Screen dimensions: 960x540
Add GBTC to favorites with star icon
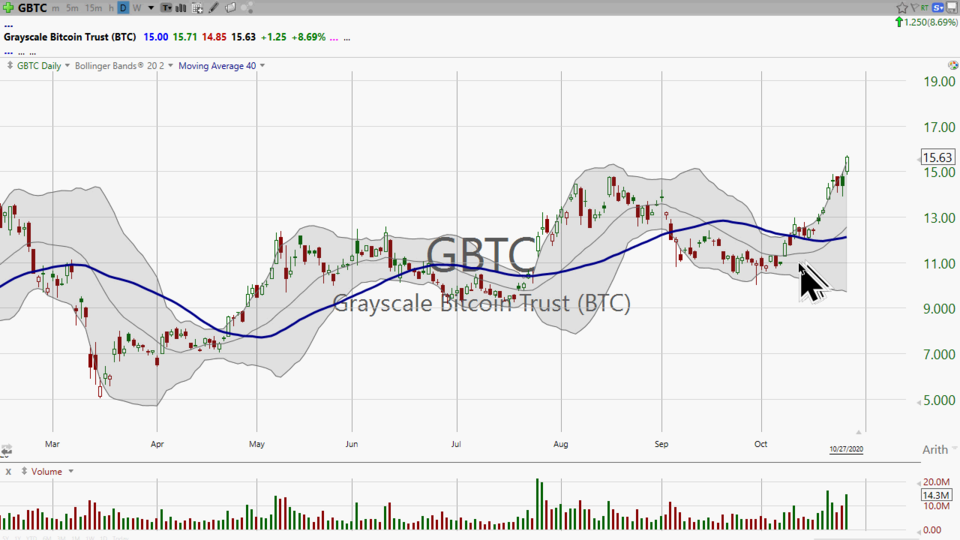click(x=902, y=7)
